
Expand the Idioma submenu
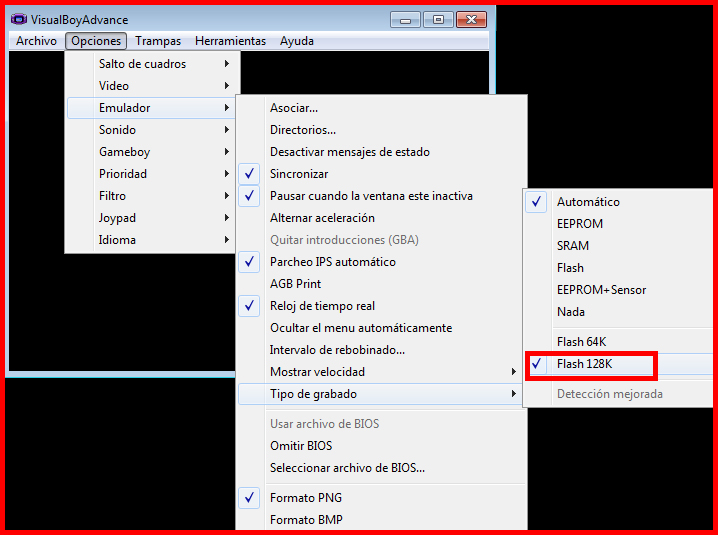tap(151, 240)
